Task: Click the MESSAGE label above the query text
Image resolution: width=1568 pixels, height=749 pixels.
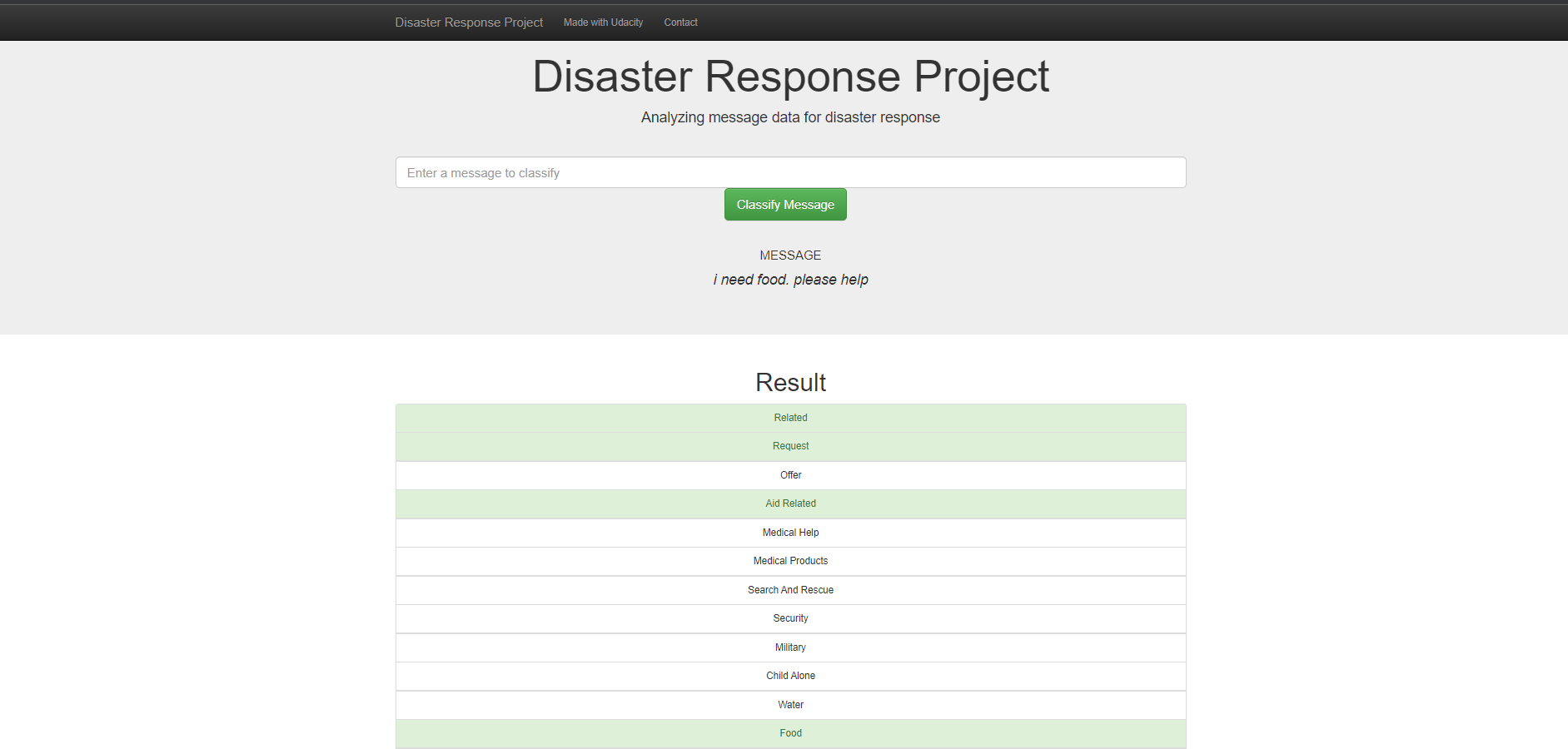Action: point(789,255)
